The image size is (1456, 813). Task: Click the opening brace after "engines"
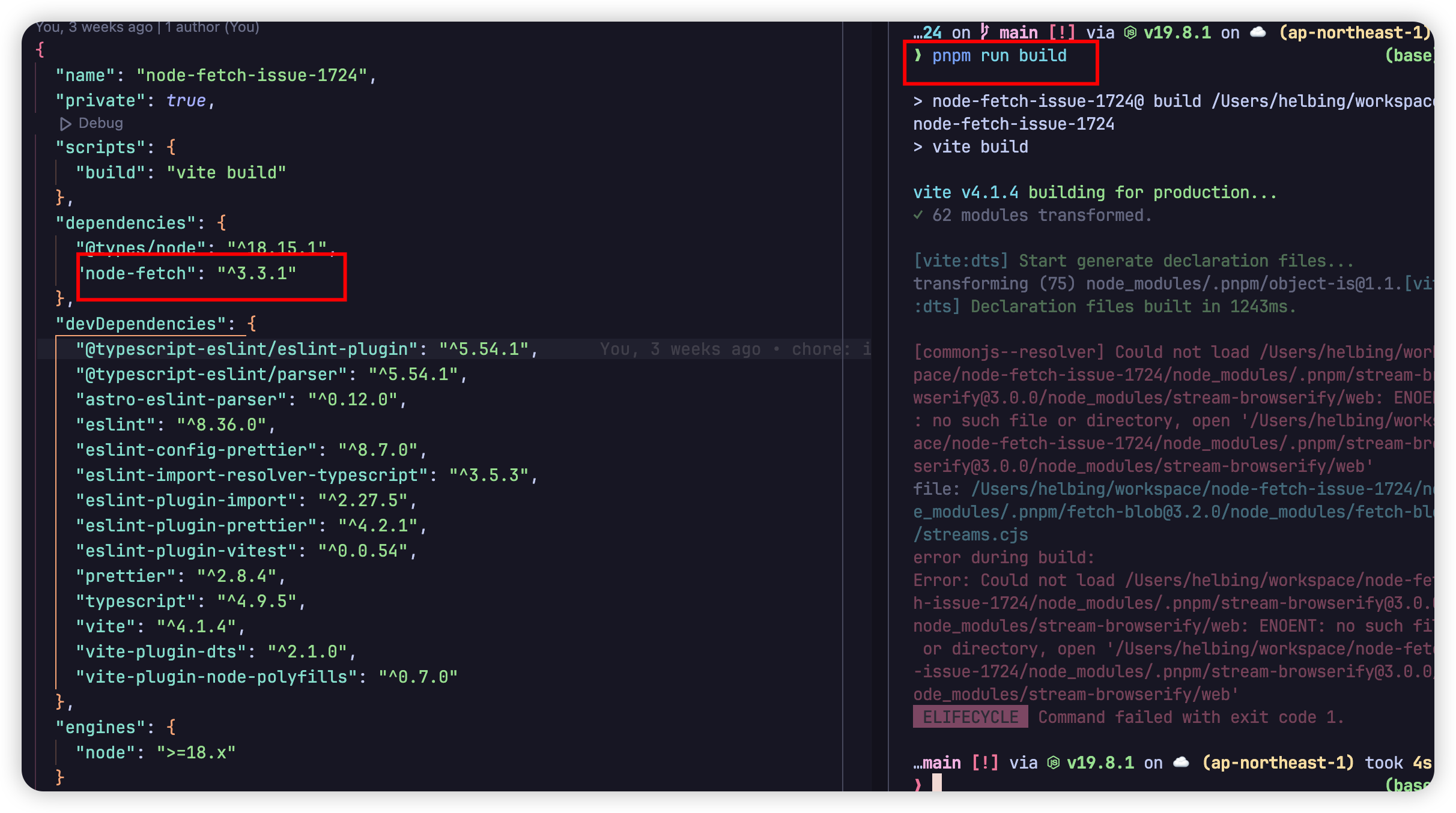coord(171,727)
